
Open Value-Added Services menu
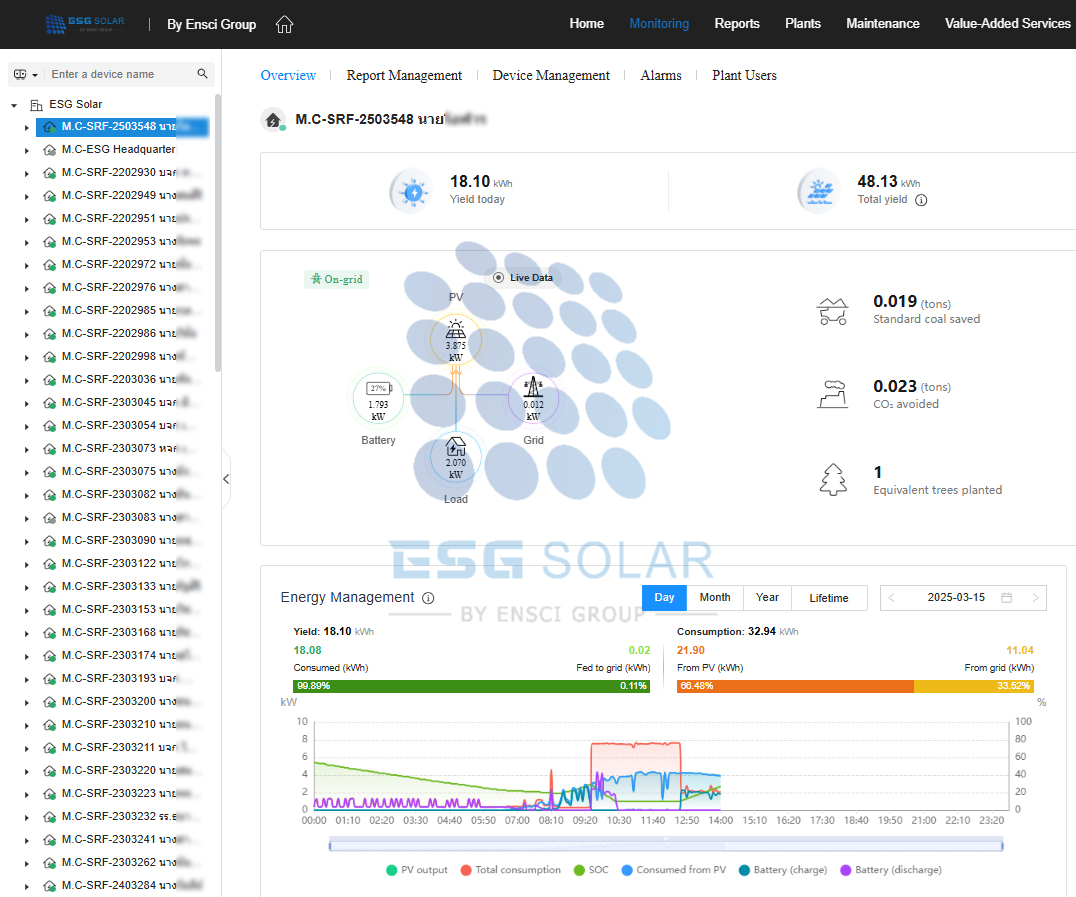tap(1007, 23)
